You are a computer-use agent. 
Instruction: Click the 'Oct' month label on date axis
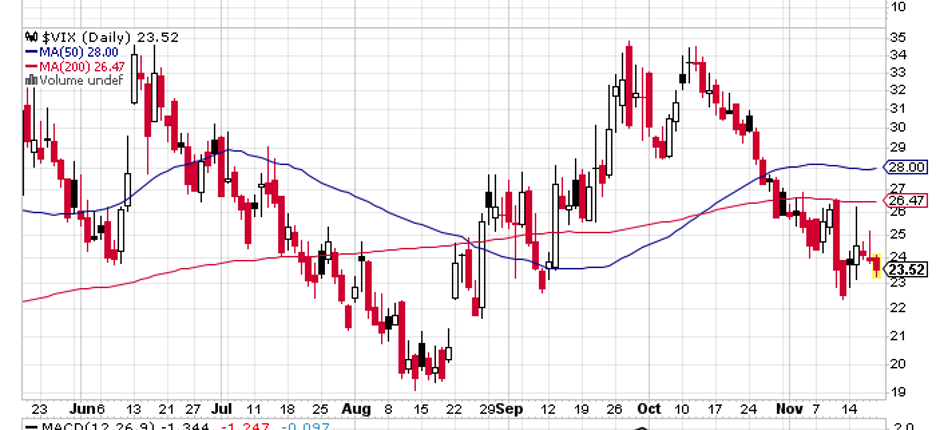[649, 410]
